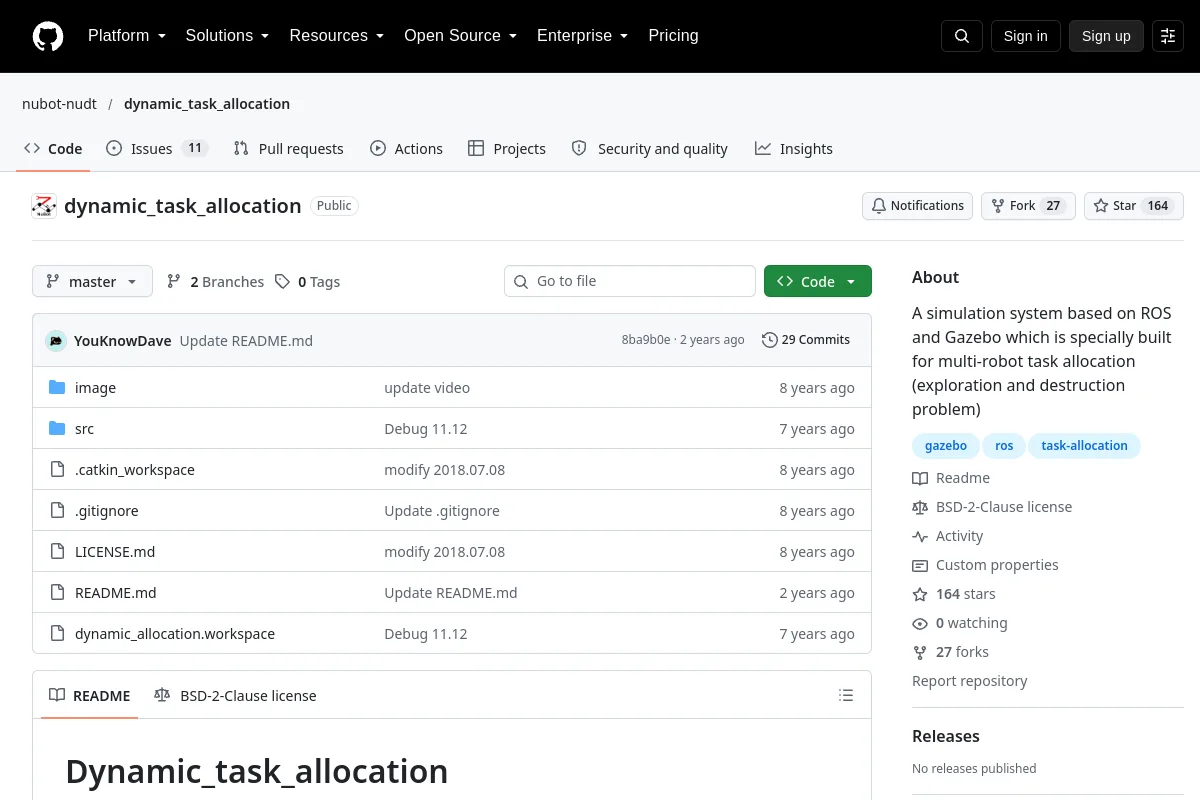Screen dimensions: 1200x800
Task: Click the image folder icon
Action: coord(57,387)
